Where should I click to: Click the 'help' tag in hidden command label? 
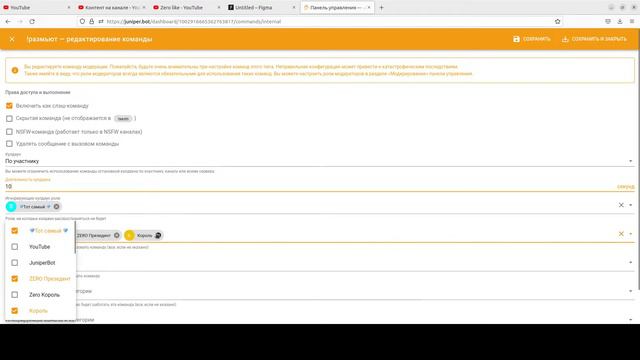click(123, 119)
